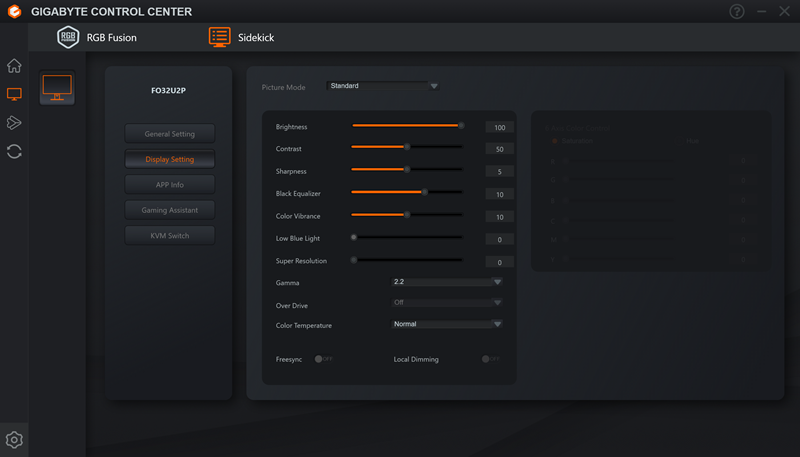This screenshot has height=457, width=800.
Task: Toggle the Local Dimming switch
Action: click(x=490, y=359)
